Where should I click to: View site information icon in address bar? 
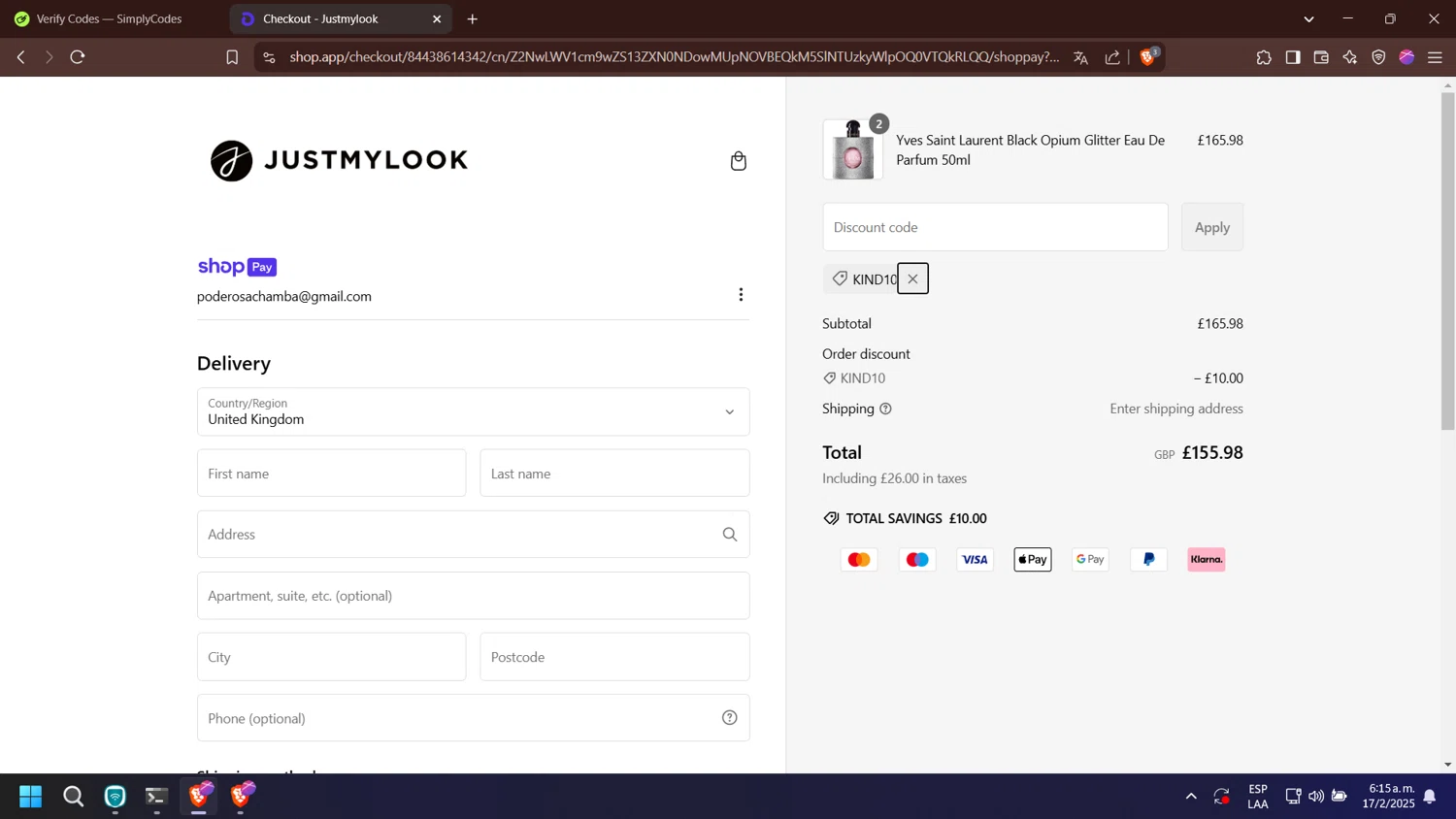point(270,57)
